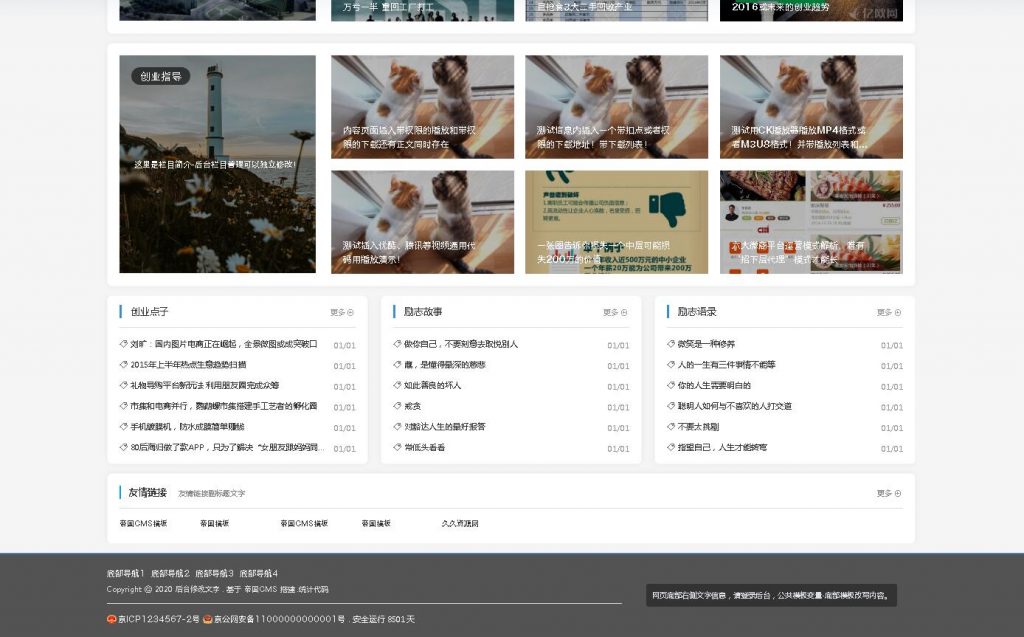Click tag icon beside 80后海归 APP article
1024x637 pixels.
pos(123,448)
